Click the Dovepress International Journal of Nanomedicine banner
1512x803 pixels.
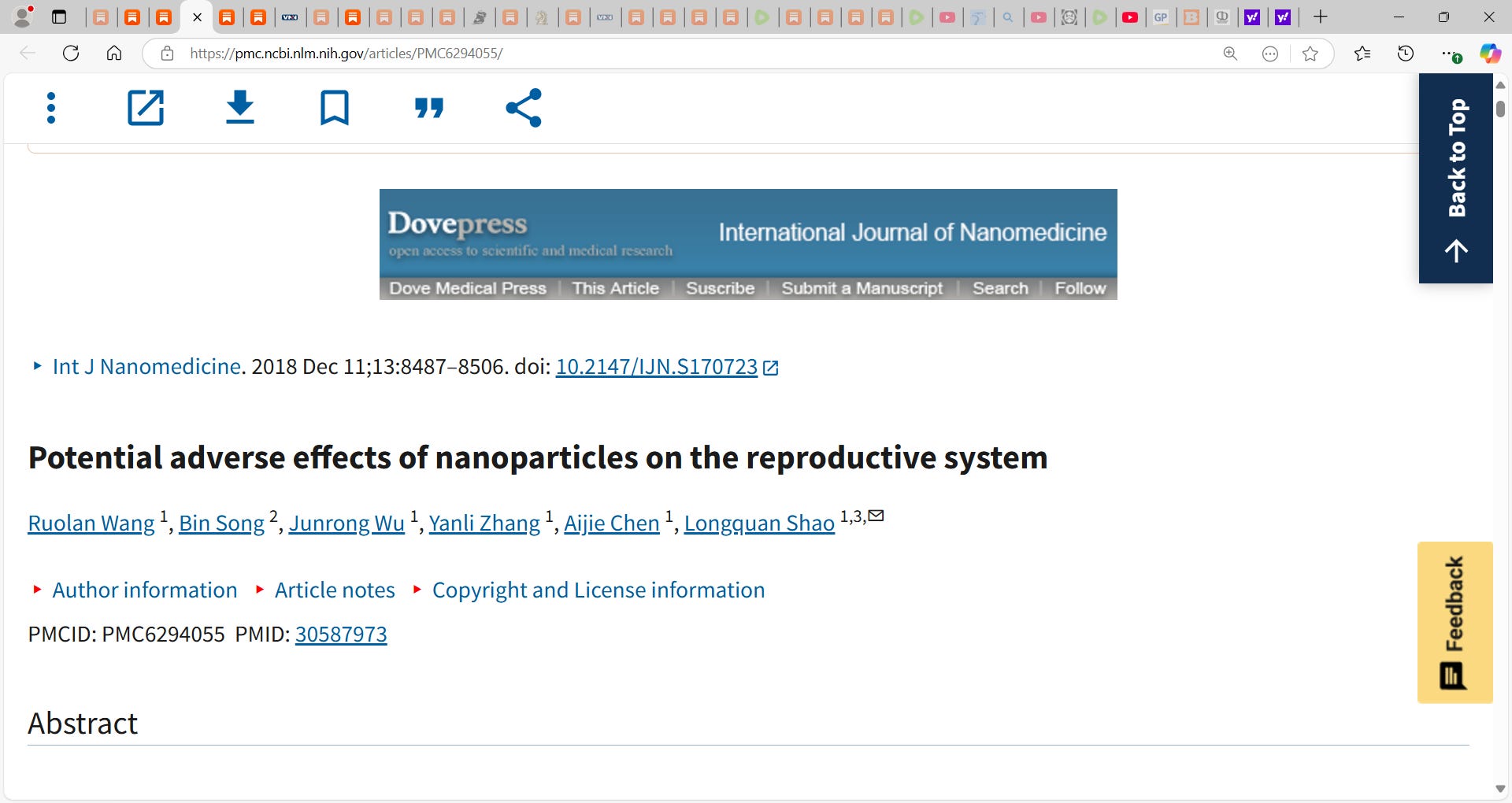748,244
